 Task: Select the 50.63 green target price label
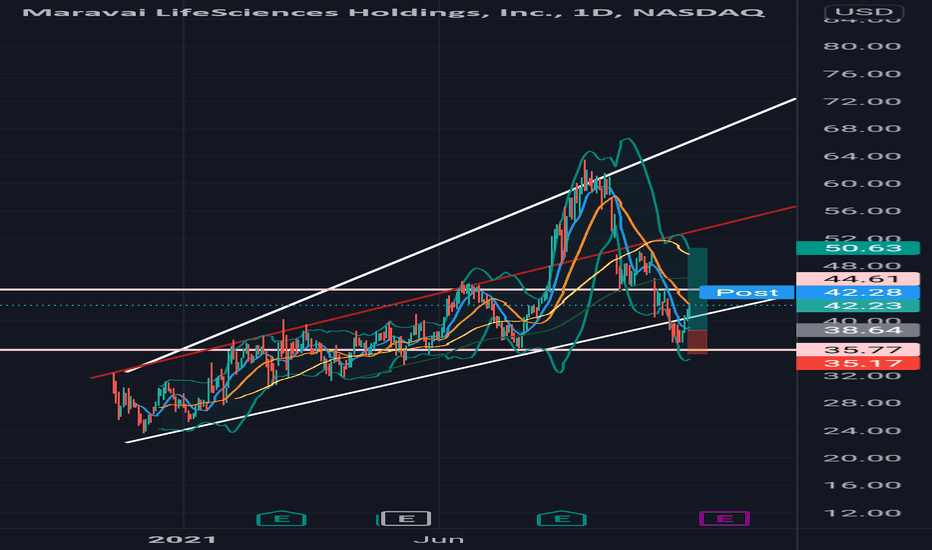[x=858, y=248]
